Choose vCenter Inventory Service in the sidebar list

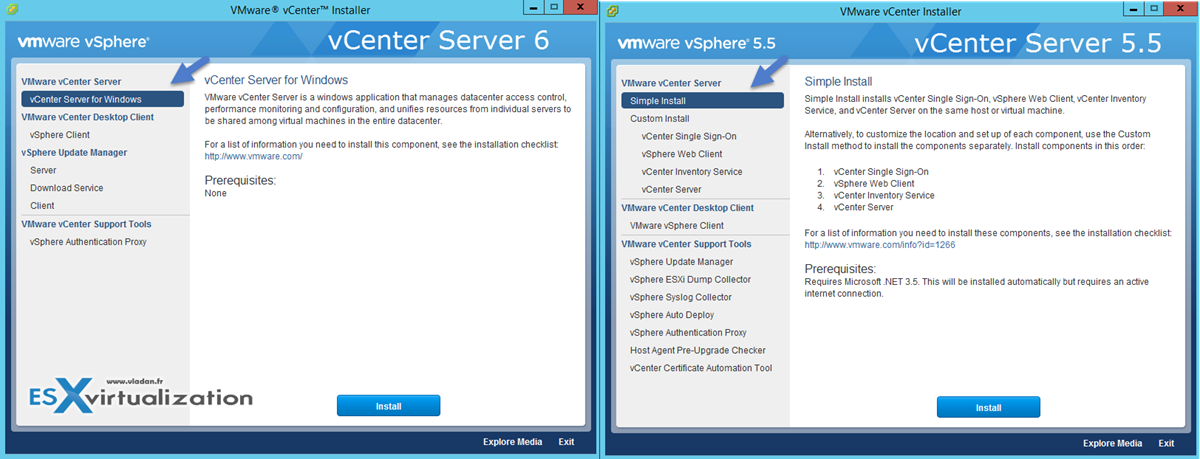pos(692,172)
